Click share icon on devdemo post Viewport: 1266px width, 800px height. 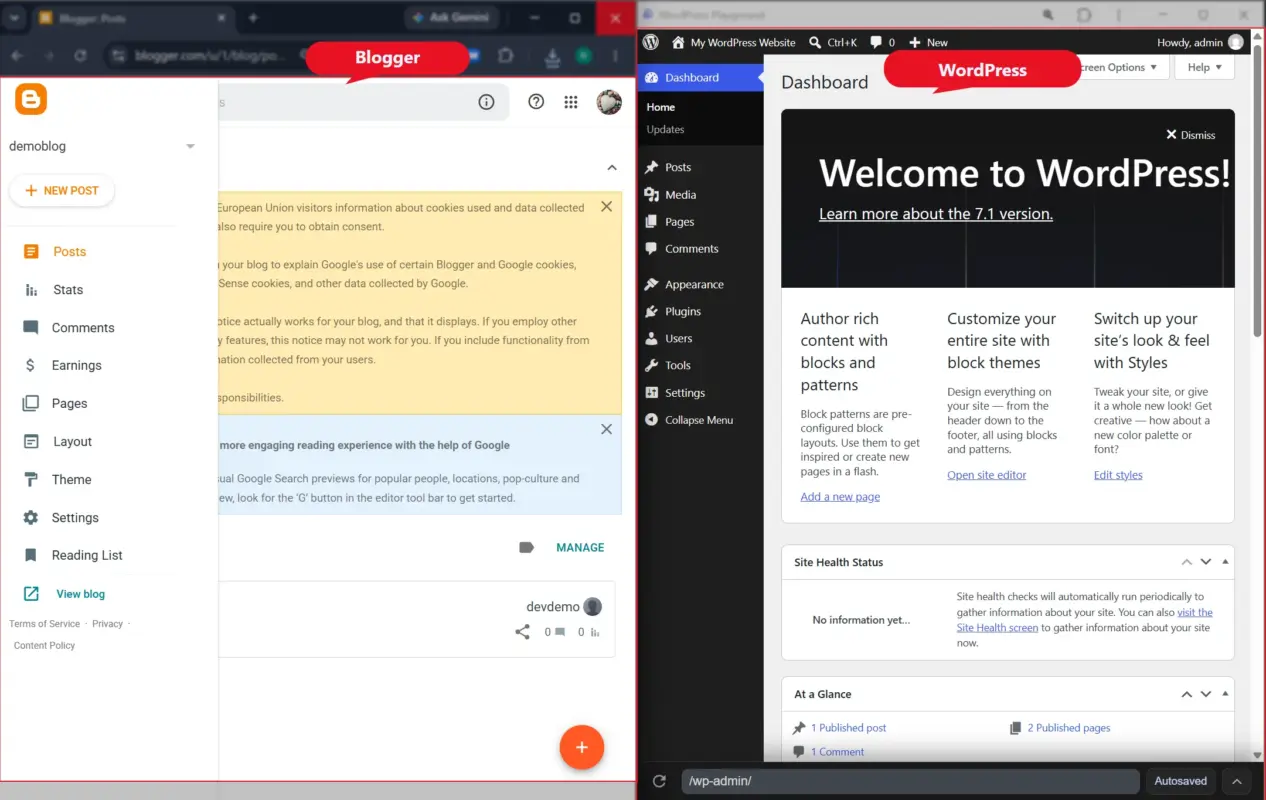(522, 632)
